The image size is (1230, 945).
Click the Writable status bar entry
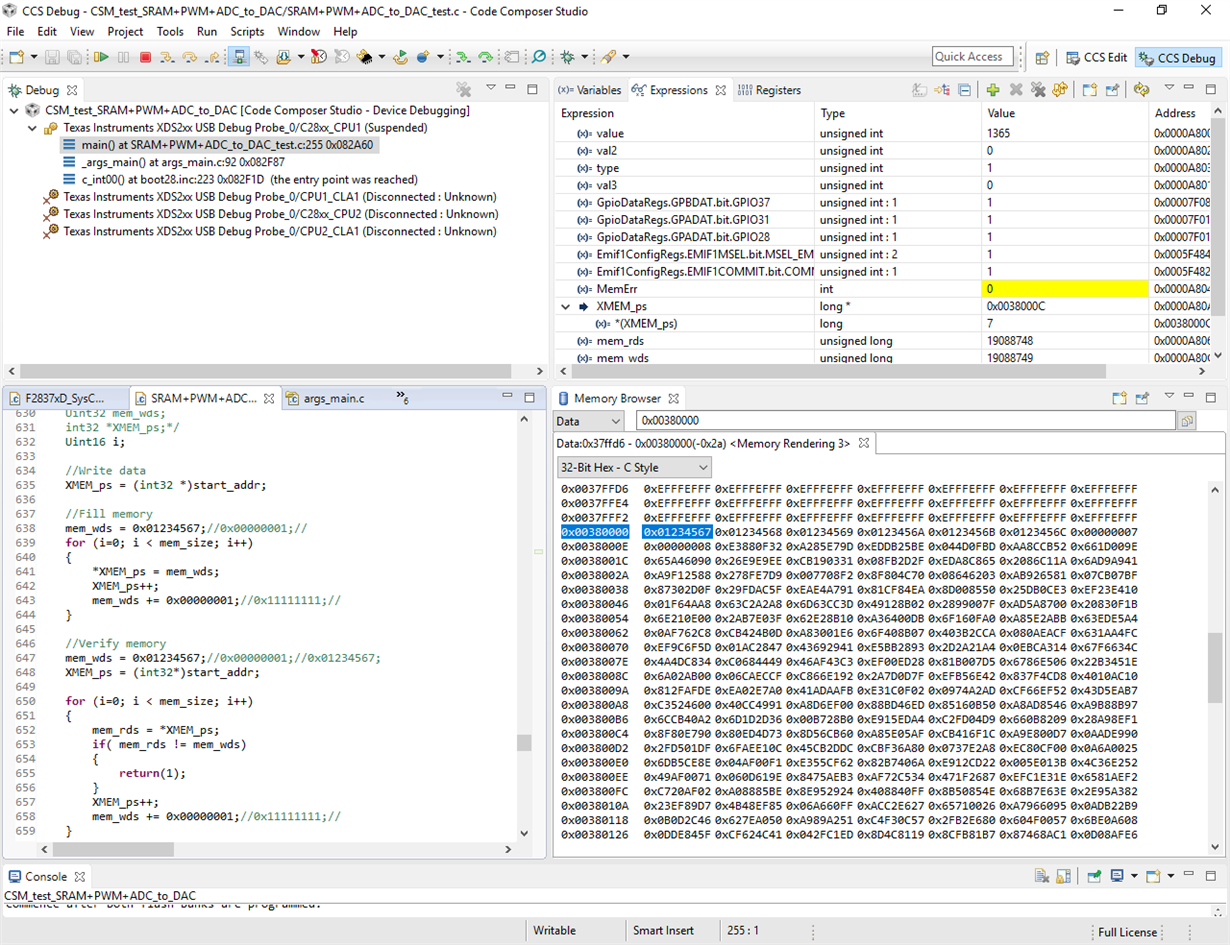tap(554, 930)
